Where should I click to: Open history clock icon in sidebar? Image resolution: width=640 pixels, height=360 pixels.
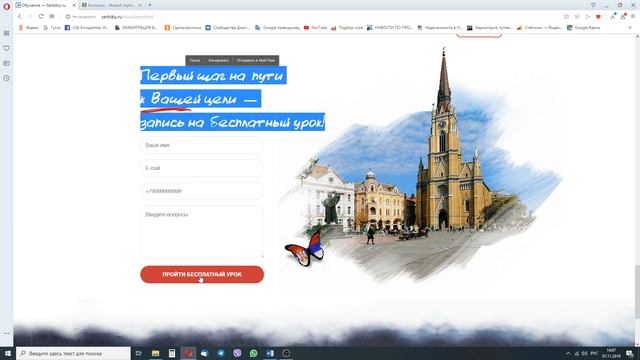click(x=7, y=78)
